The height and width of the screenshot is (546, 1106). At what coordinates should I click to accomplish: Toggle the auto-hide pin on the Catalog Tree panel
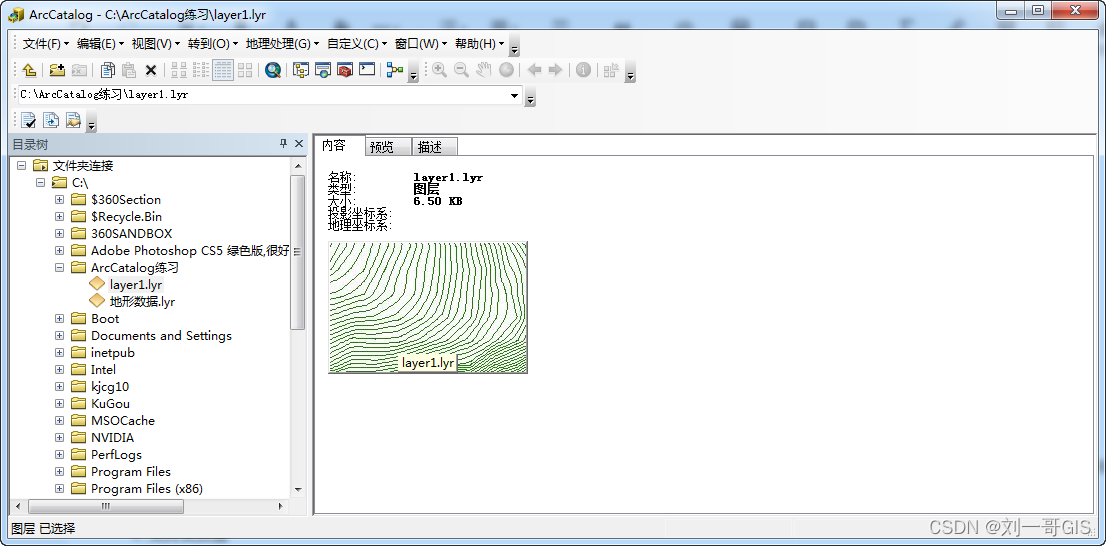pyautogui.click(x=283, y=145)
